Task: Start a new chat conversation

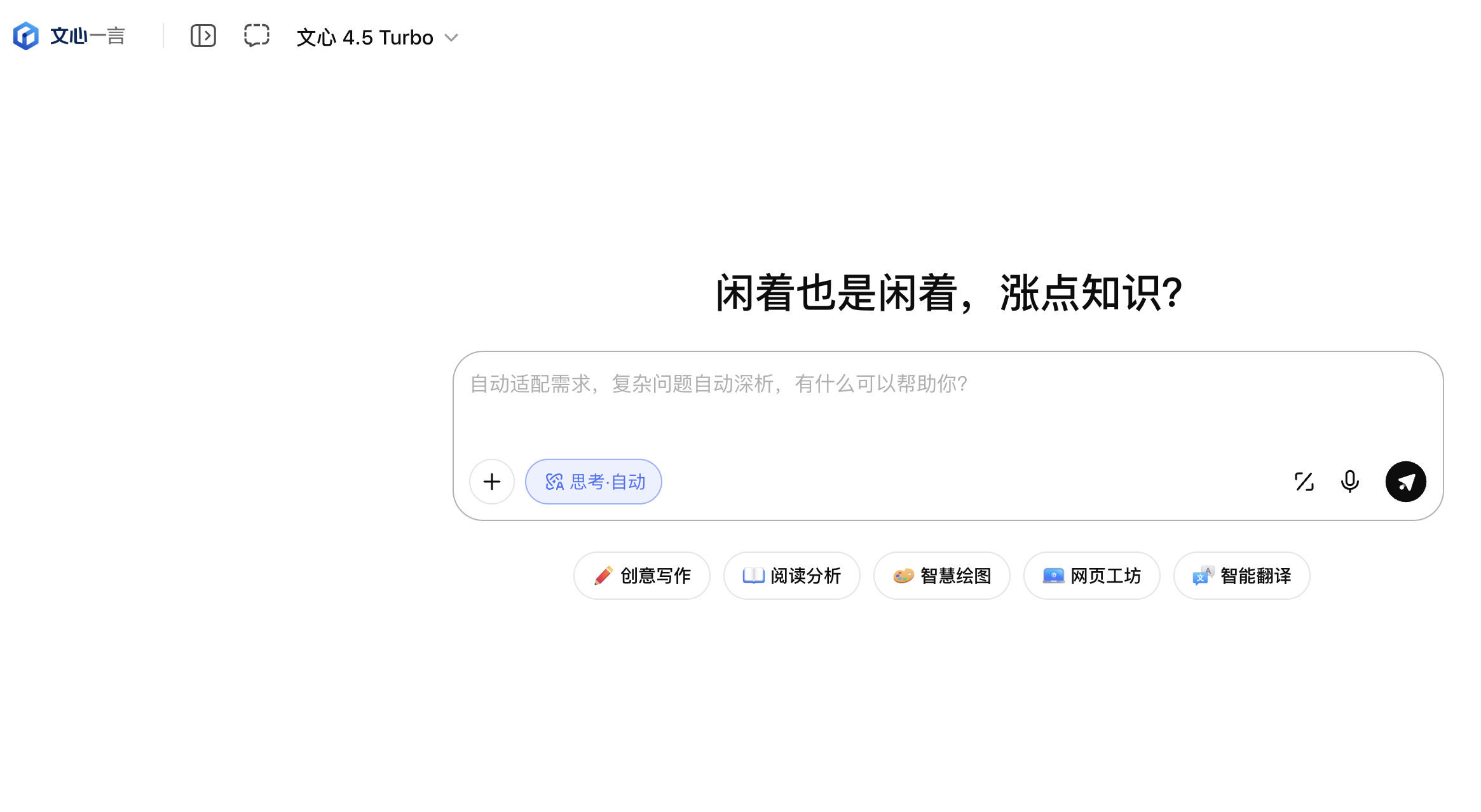Action: 256,36
